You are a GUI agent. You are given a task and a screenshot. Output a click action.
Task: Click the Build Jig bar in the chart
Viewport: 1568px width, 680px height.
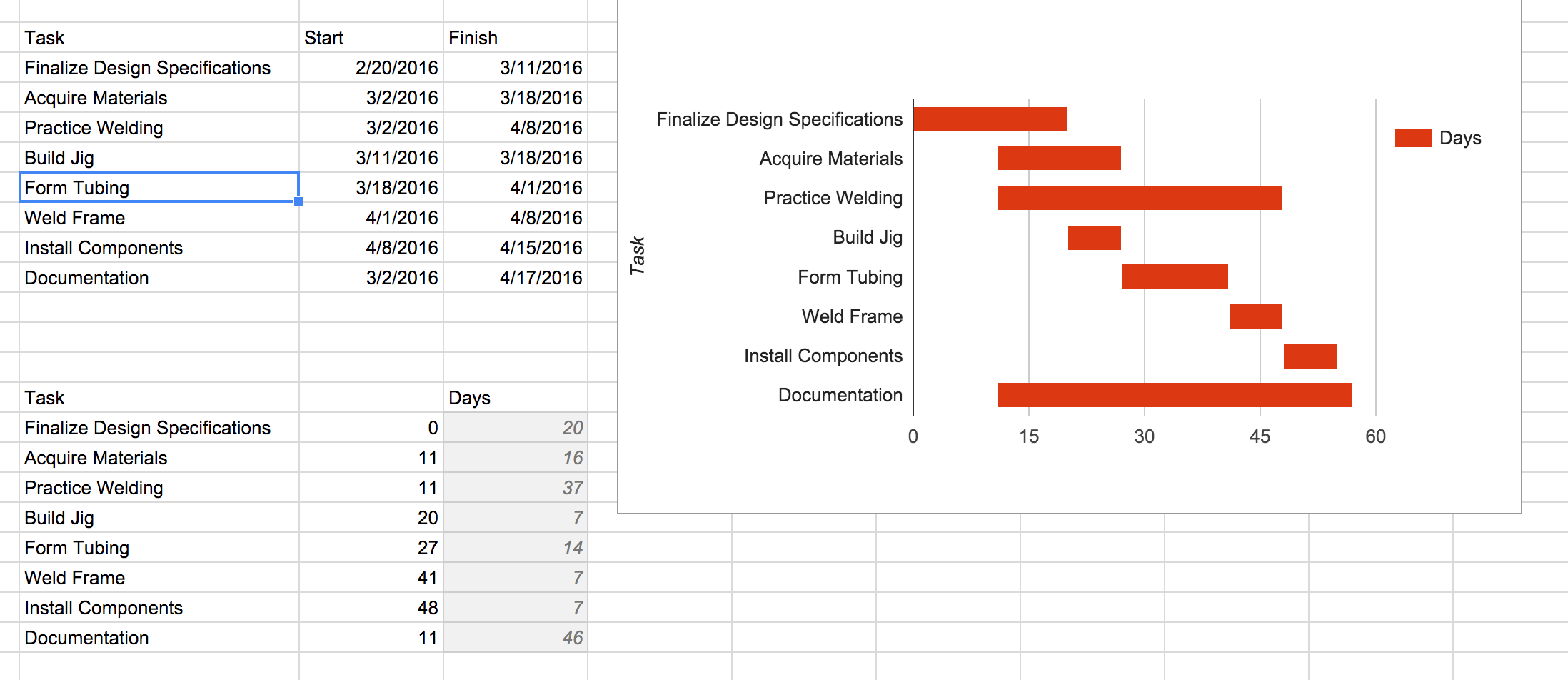point(1094,238)
